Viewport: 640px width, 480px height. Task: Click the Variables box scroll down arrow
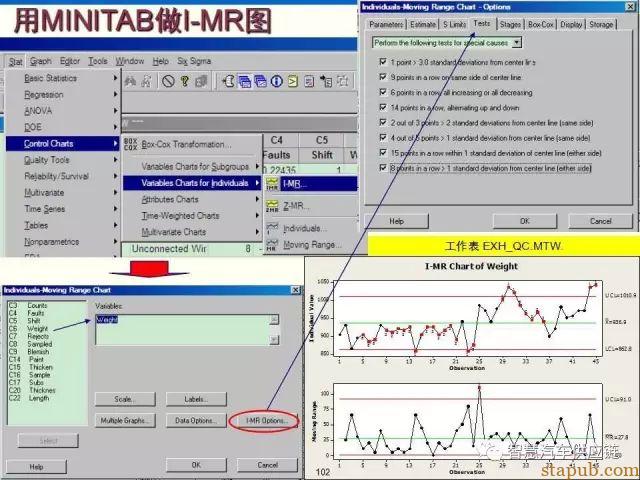[x=274, y=340]
